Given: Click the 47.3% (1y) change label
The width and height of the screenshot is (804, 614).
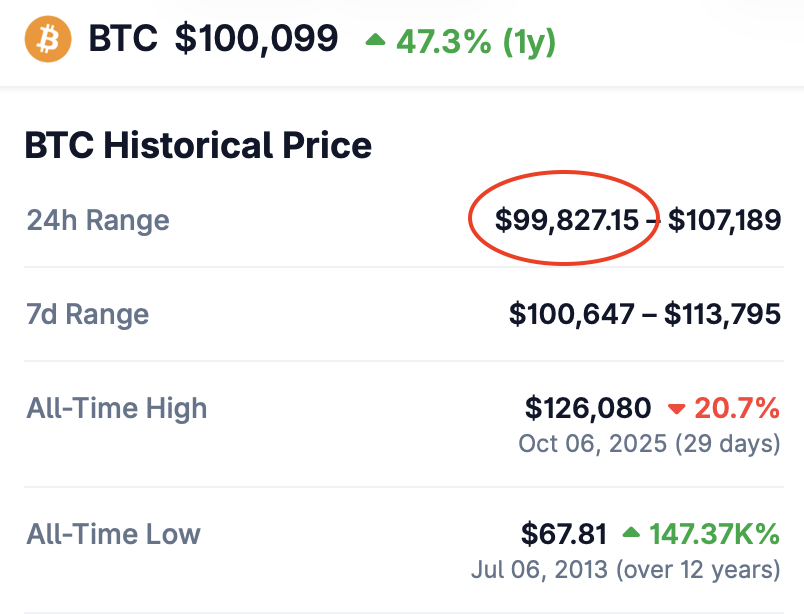Looking at the screenshot, I should coord(475,41).
